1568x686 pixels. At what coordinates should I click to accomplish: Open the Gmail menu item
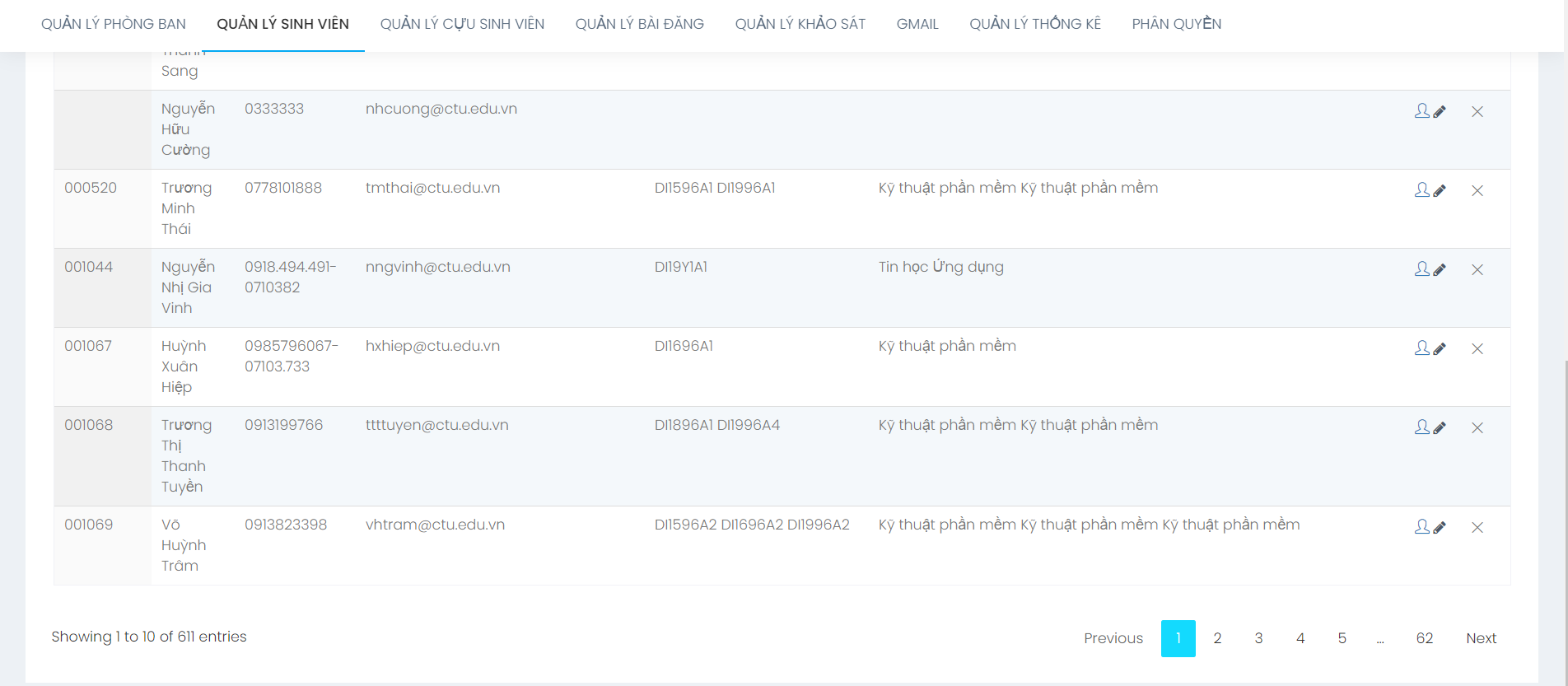pyautogui.click(x=917, y=24)
